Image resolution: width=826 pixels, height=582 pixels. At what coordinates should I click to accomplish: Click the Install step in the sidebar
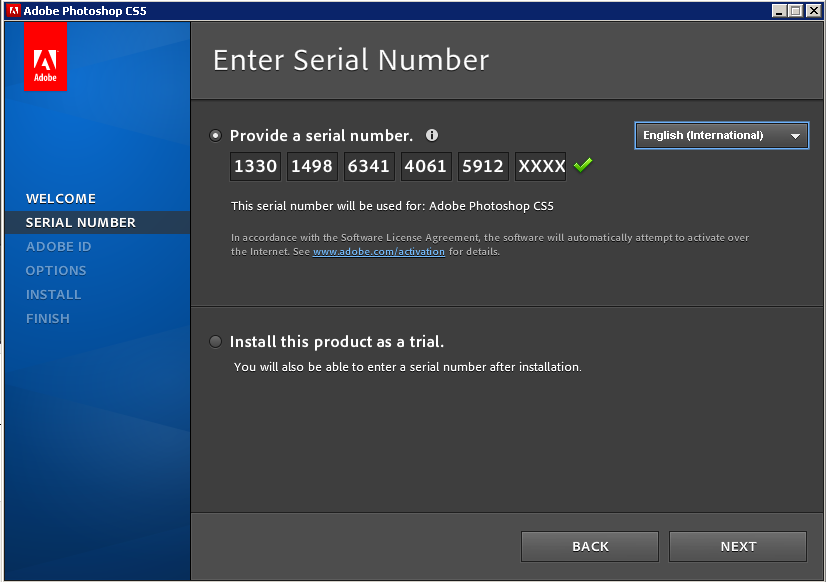54,294
